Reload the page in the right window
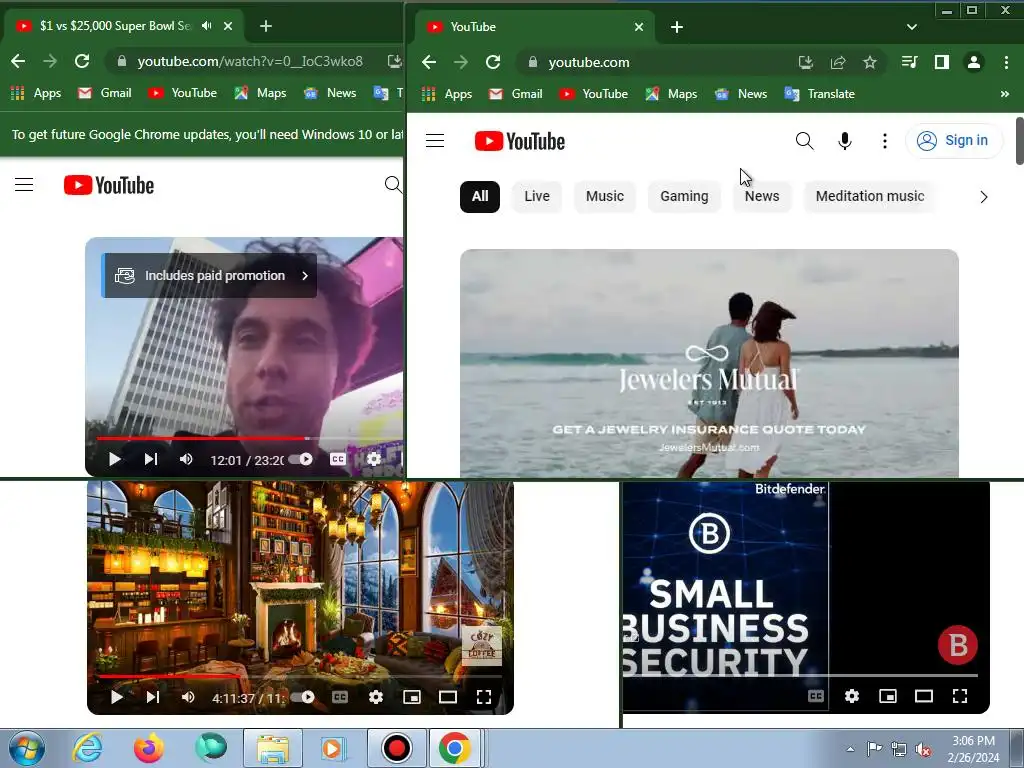This screenshot has height=768, width=1024. click(x=493, y=62)
